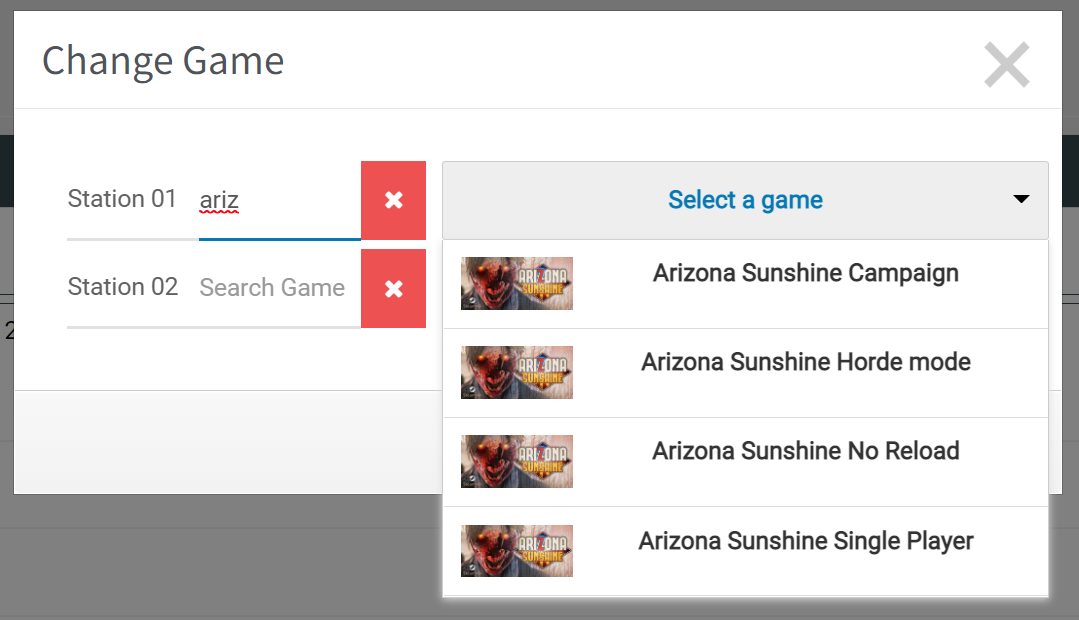Clear Station 02 with red X button
This screenshot has width=1079, height=620.
(x=393, y=288)
